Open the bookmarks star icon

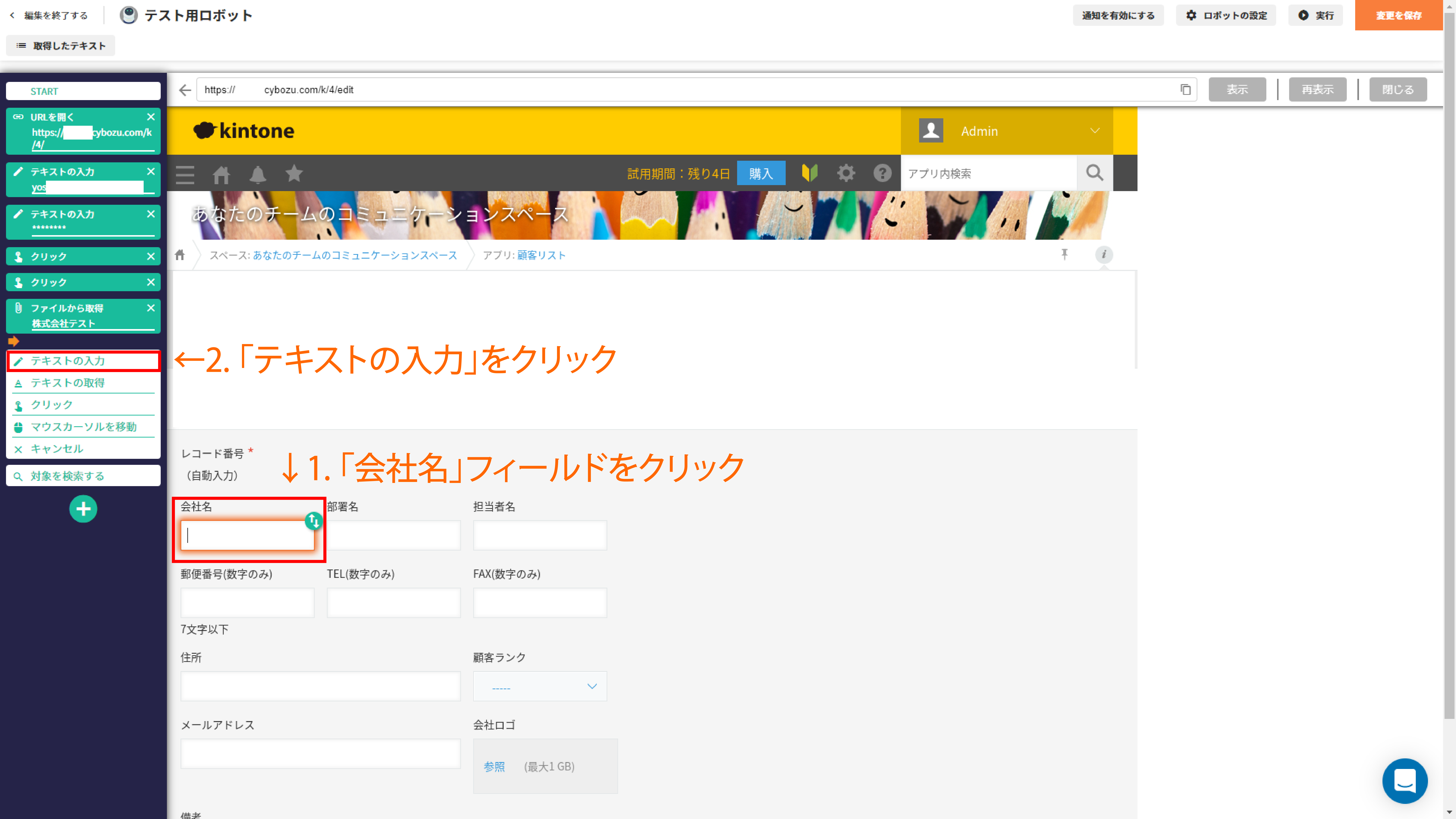coord(294,173)
